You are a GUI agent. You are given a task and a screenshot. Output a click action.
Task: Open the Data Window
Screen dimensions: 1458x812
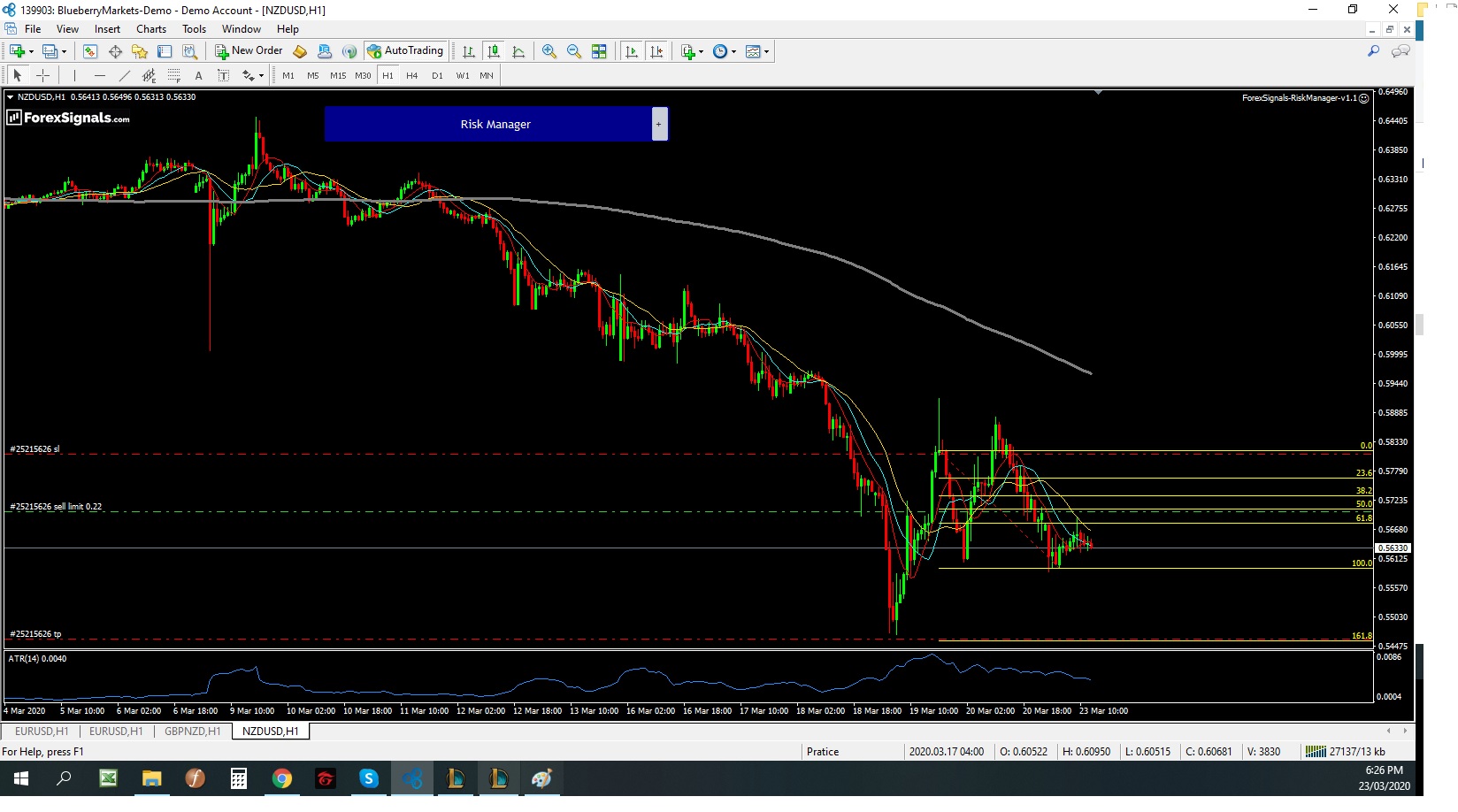tap(115, 51)
